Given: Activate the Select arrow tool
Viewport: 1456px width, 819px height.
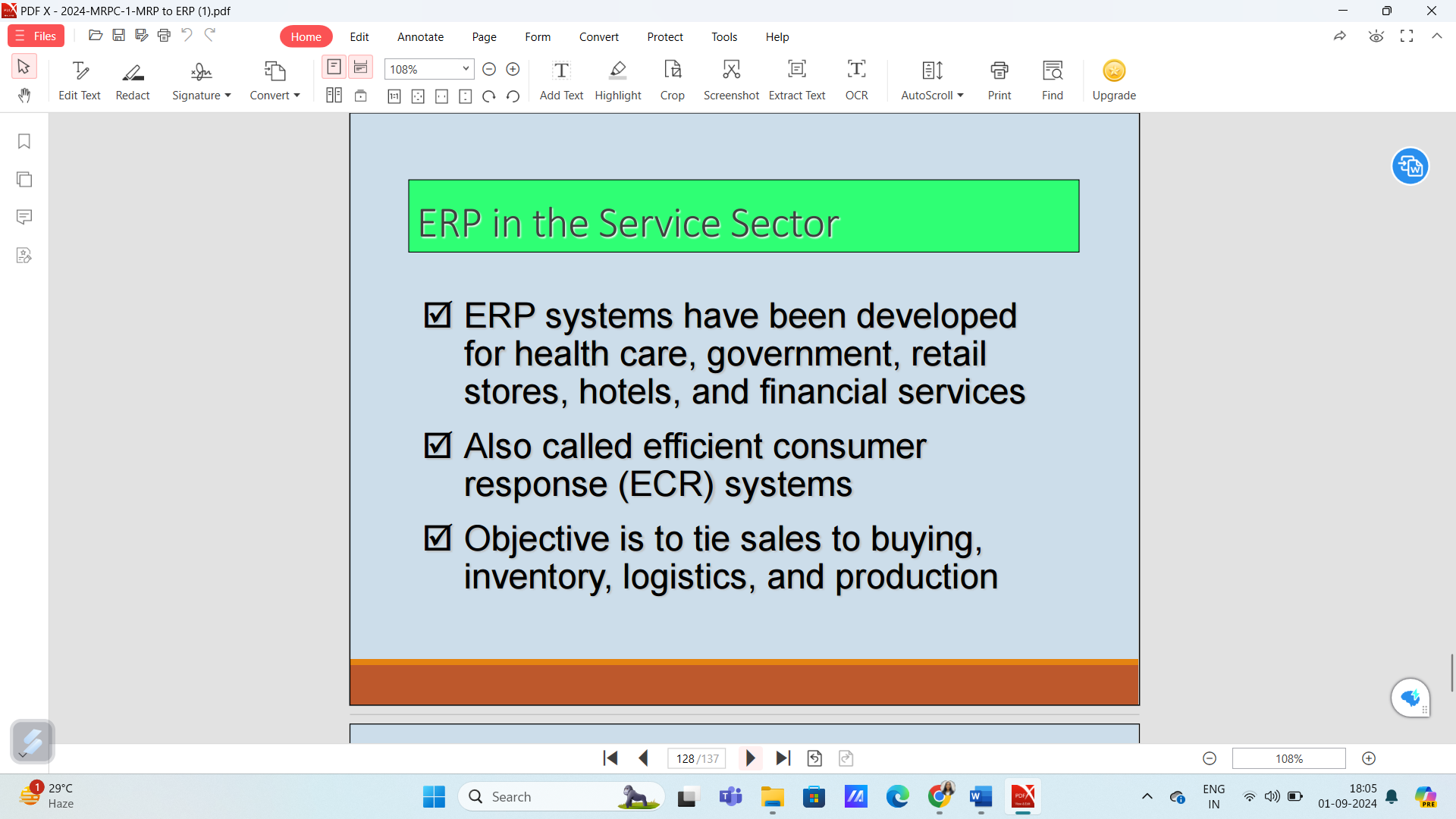Looking at the screenshot, I should click(x=24, y=67).
